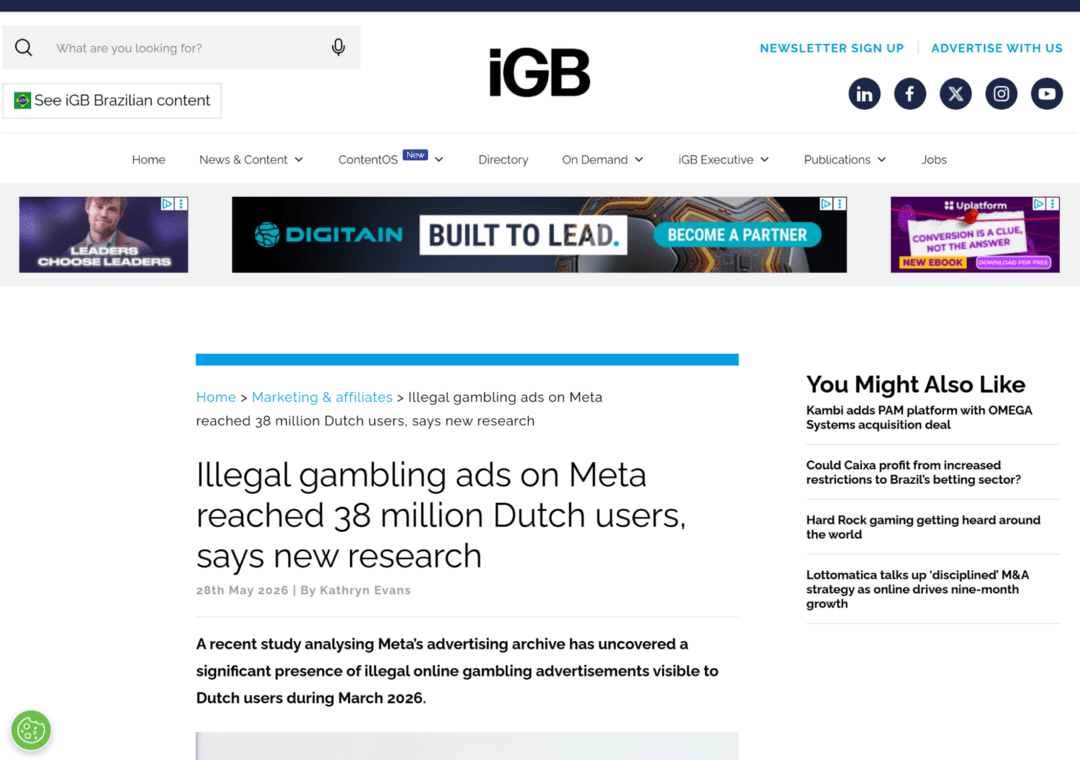1080x760 pixels.
Task: Click Newsletter Sign Up link
Action: pos(831,48)
